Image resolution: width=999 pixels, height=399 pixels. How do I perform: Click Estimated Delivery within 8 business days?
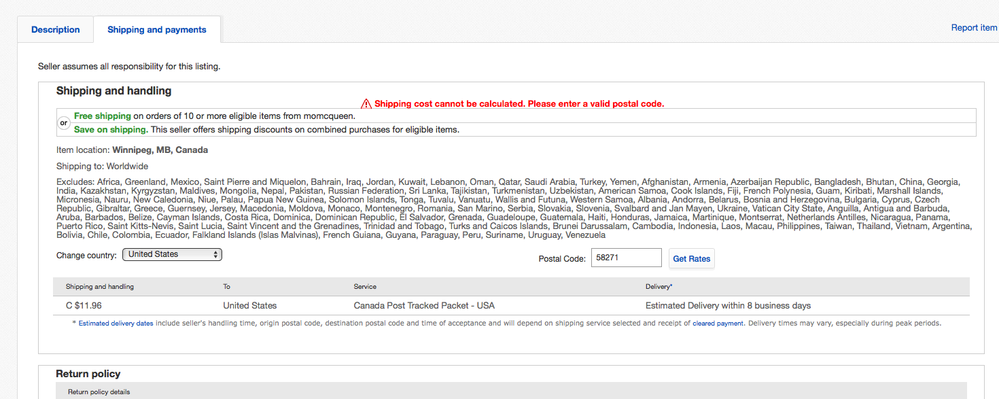click(x=728, y=305)
